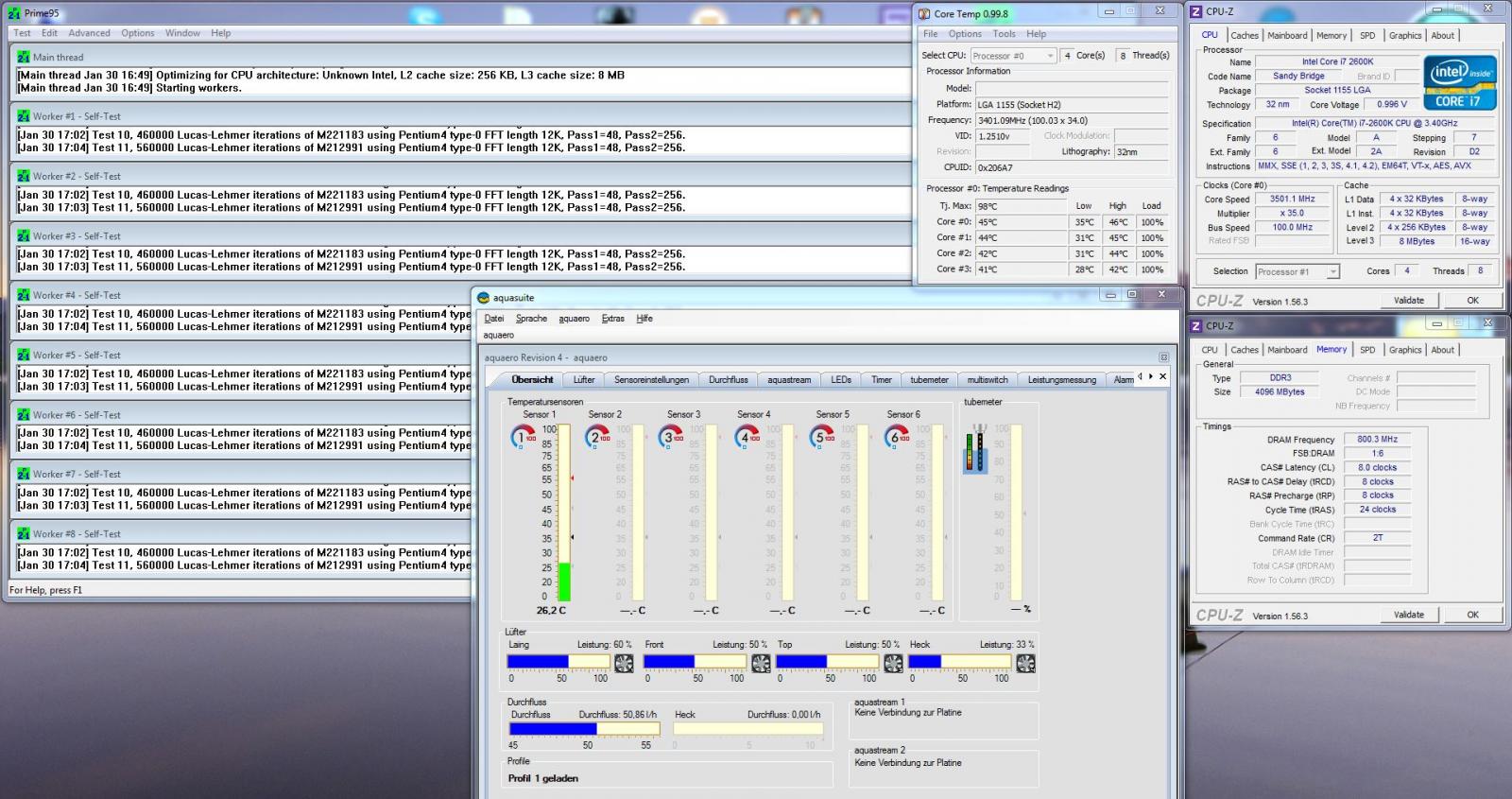This screenshot has height=799, width=1512.
Task: Show more tabs with the right tab-scroll arrow
Action: coord(1150,376)
